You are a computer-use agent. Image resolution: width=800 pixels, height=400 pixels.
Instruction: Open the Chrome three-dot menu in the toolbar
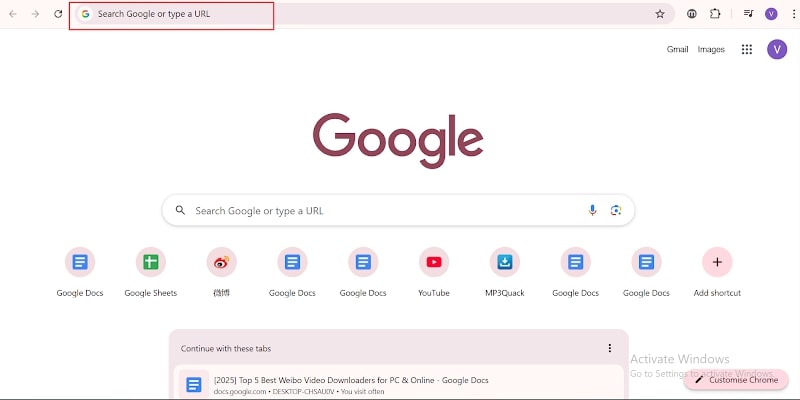click(793, 14)
